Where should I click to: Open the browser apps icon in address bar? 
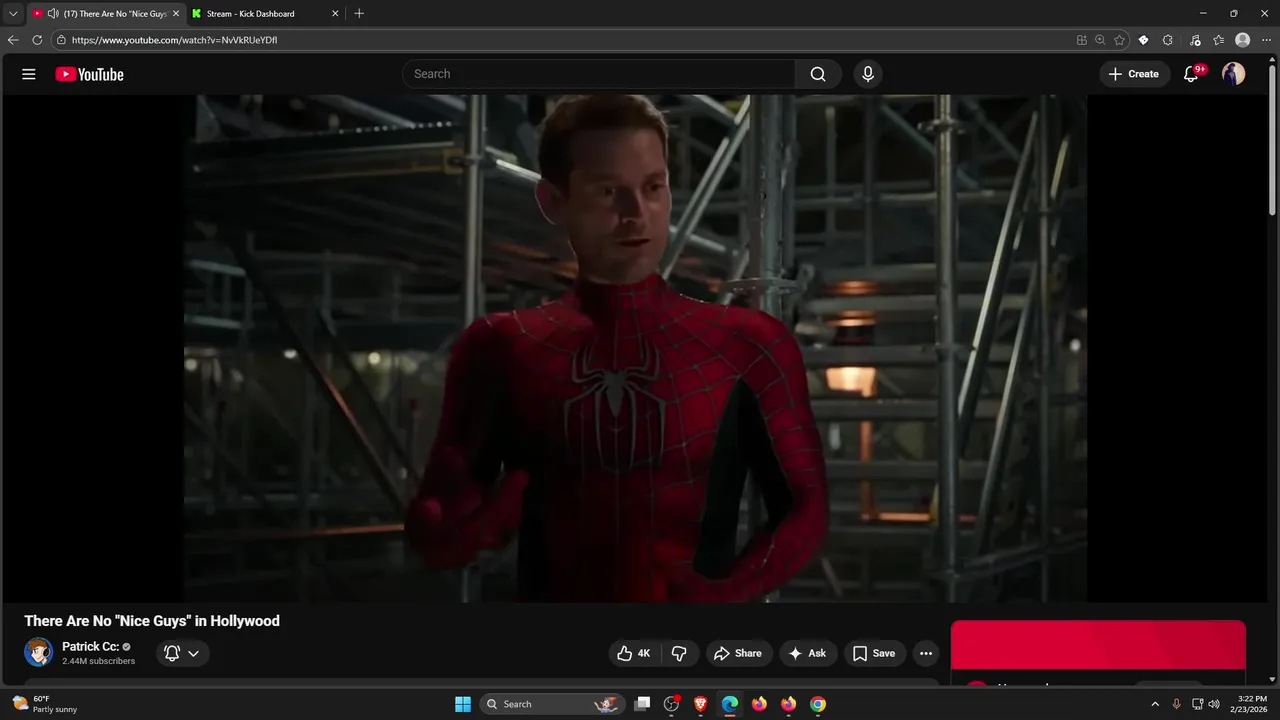1081,40
